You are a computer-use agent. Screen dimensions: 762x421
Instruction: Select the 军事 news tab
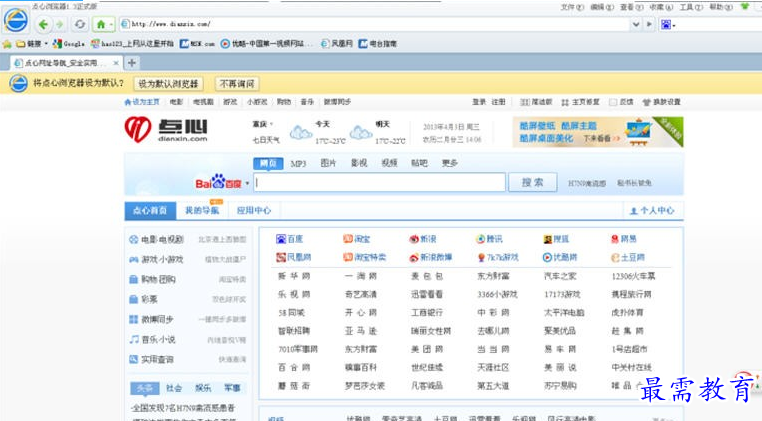click(232, 388)
